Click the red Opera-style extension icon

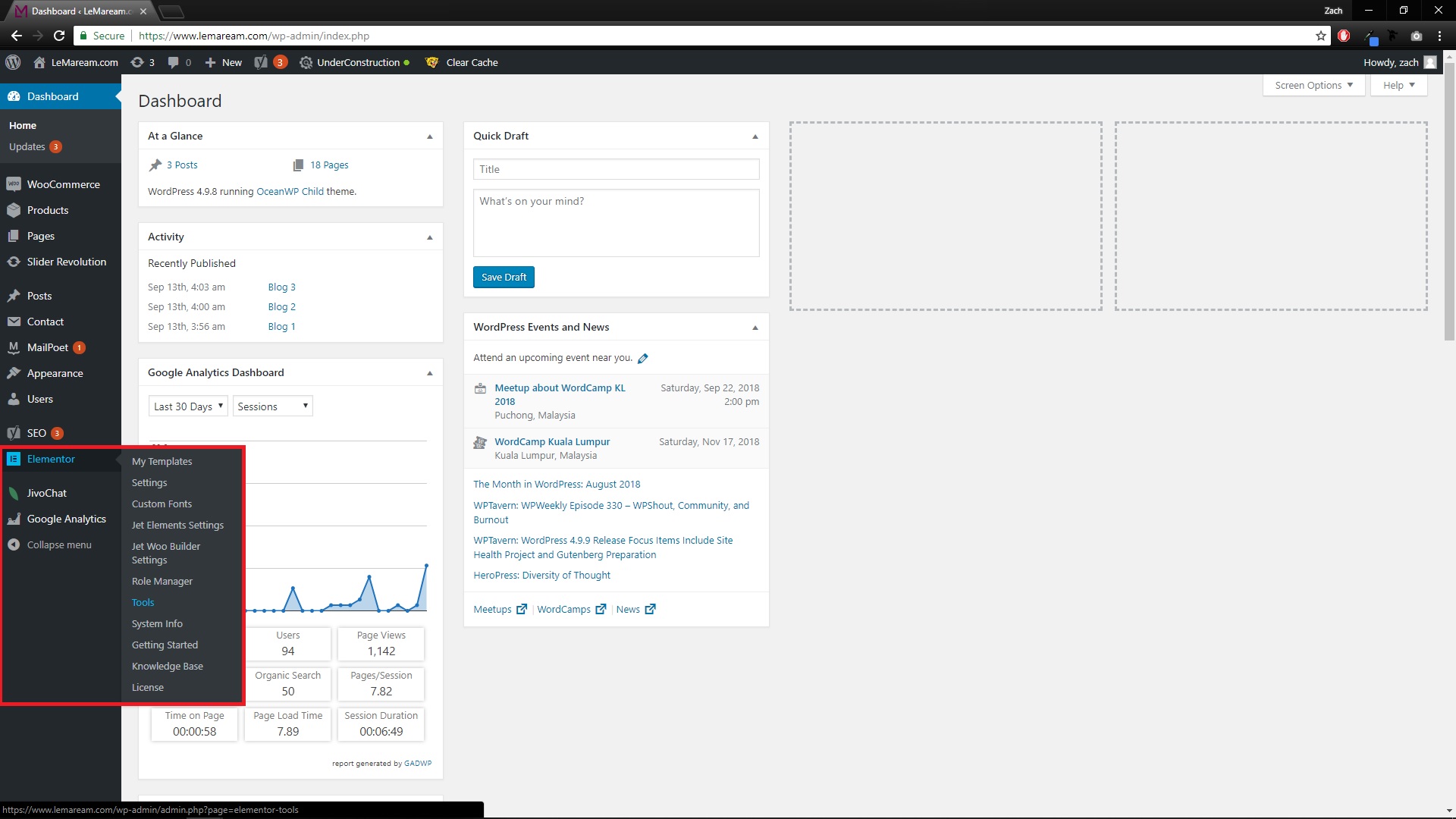[x=1344, y=36]
